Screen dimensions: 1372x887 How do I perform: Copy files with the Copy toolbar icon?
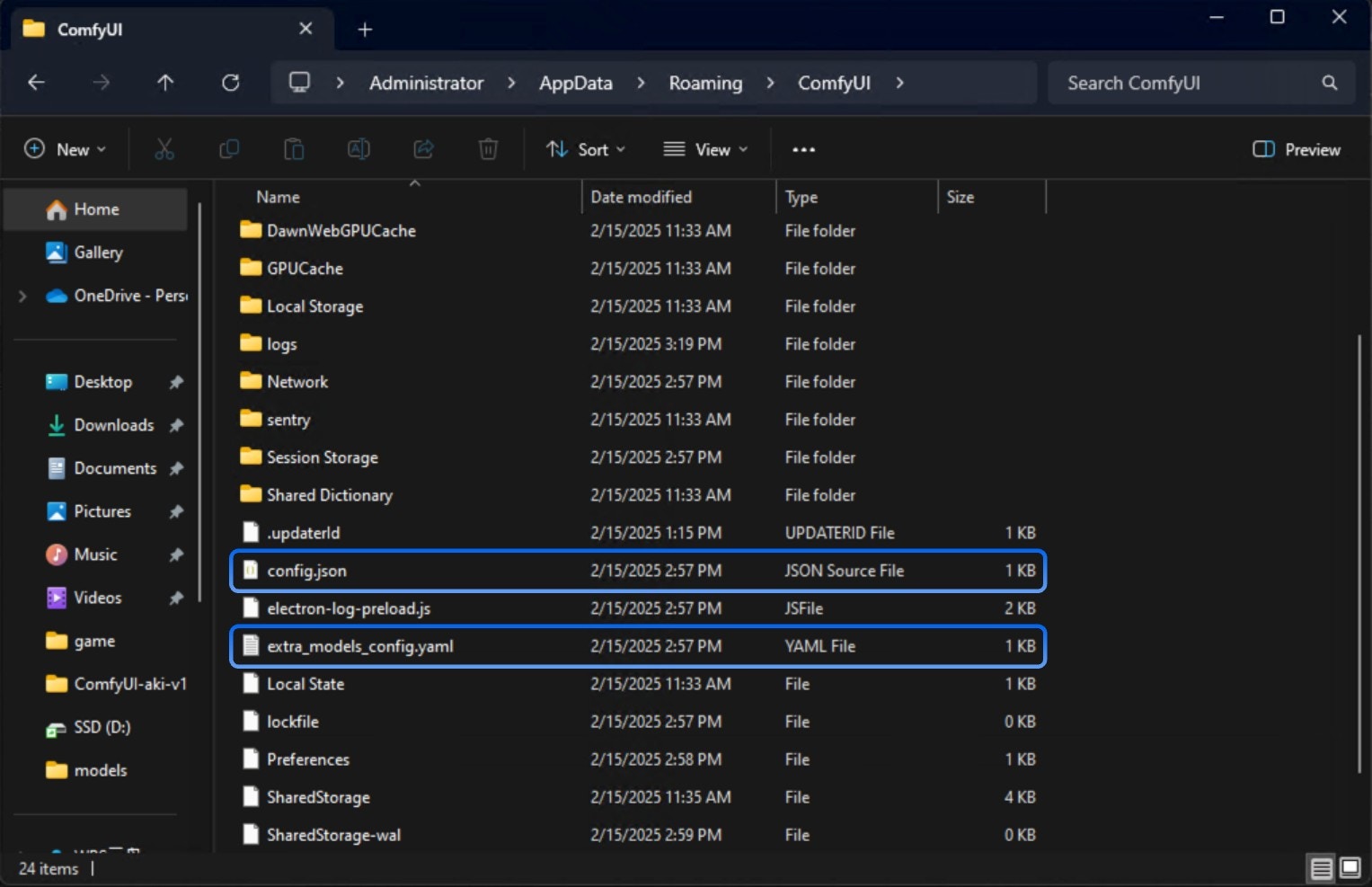[x=229, y=149]
